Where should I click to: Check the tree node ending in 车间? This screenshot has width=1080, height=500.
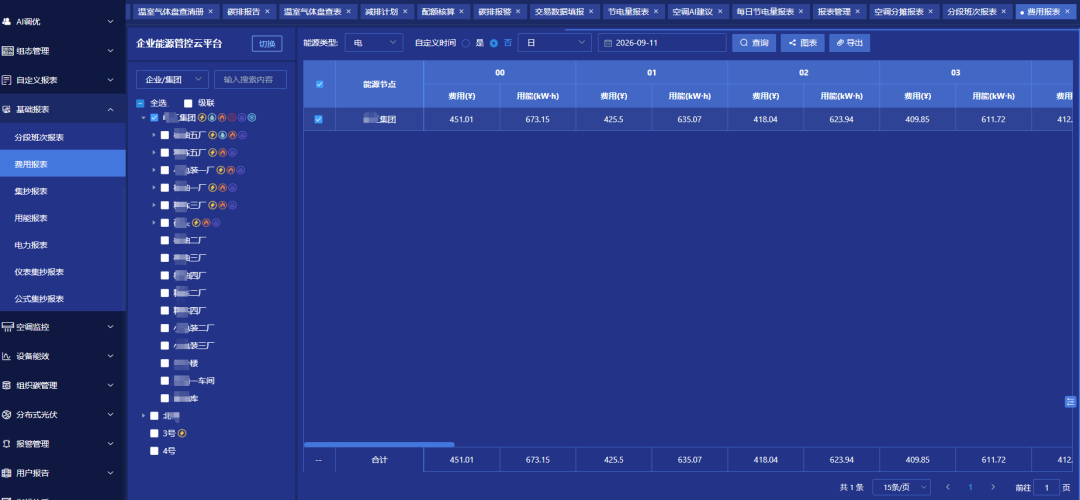(x=165, y=380)
